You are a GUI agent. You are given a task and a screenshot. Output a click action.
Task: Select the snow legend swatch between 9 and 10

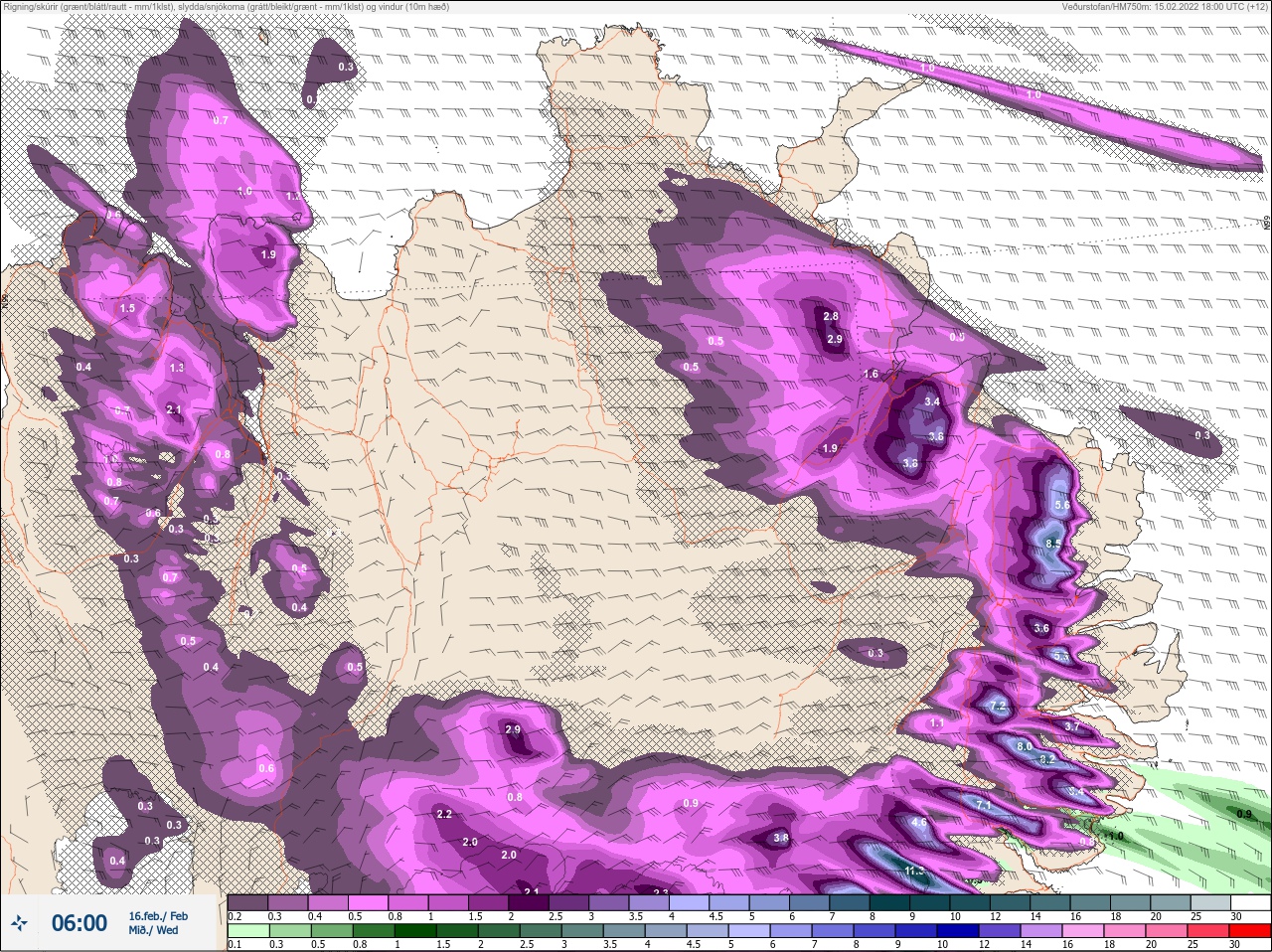pos(930,902)
